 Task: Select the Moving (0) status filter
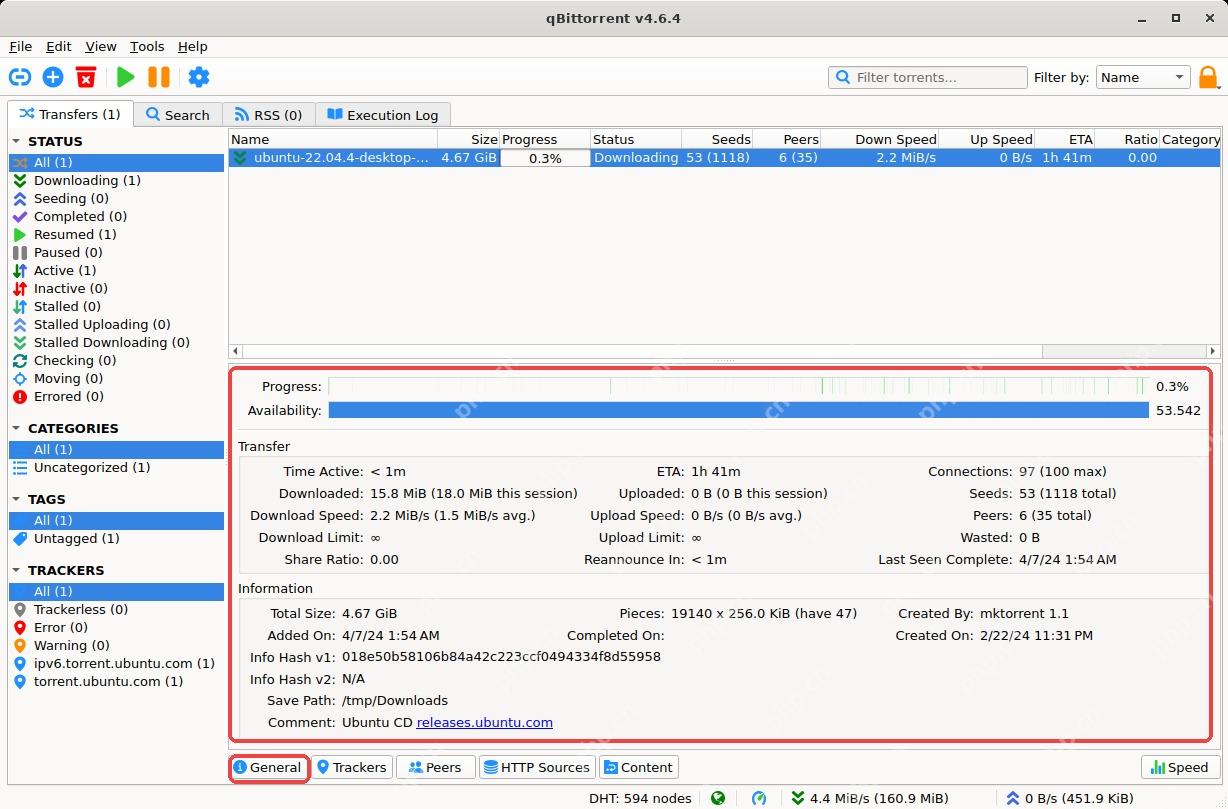pyautogui.click(x=116, y=378)
